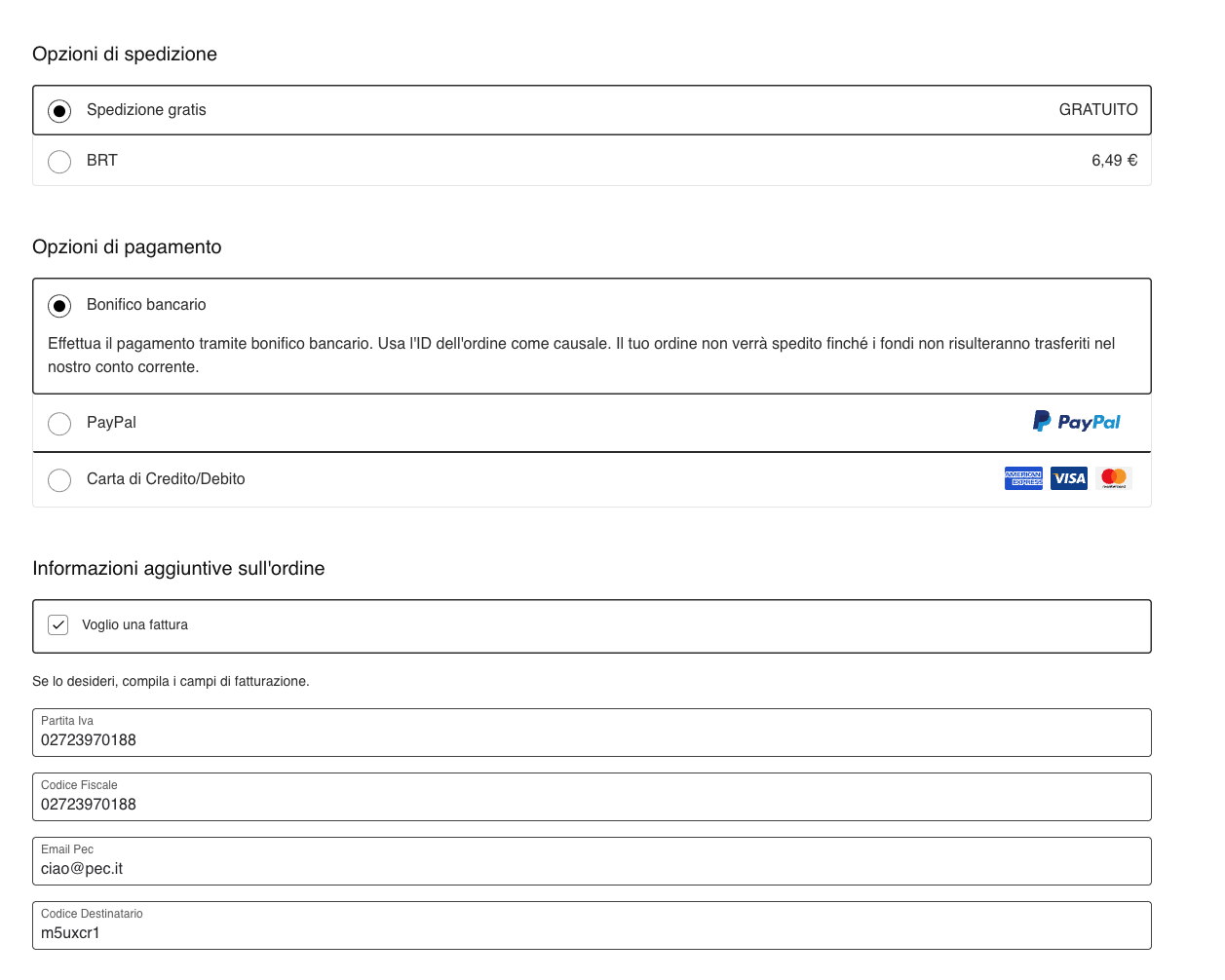Focus the Codice Fiscale field
The width and height of the screenshot is (1225, 980).
point(592,804)
